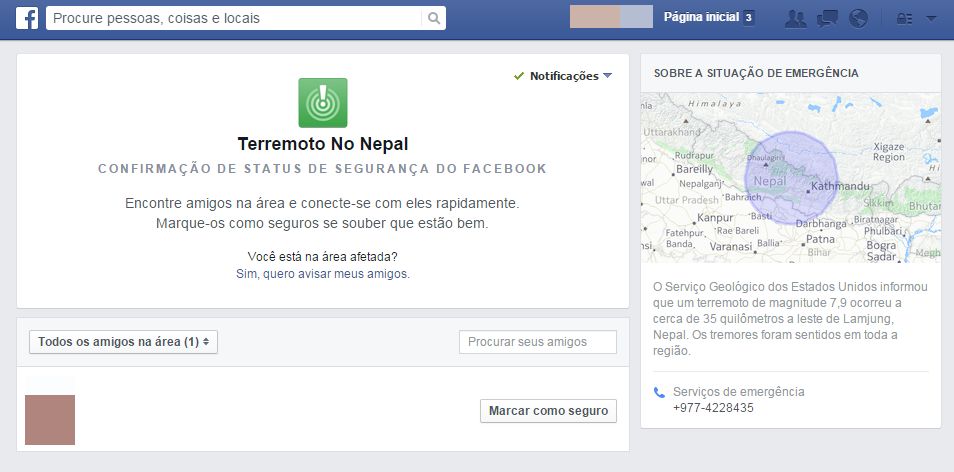
Task: Open the friend requests icon
Action: click(x=796, y=18)
